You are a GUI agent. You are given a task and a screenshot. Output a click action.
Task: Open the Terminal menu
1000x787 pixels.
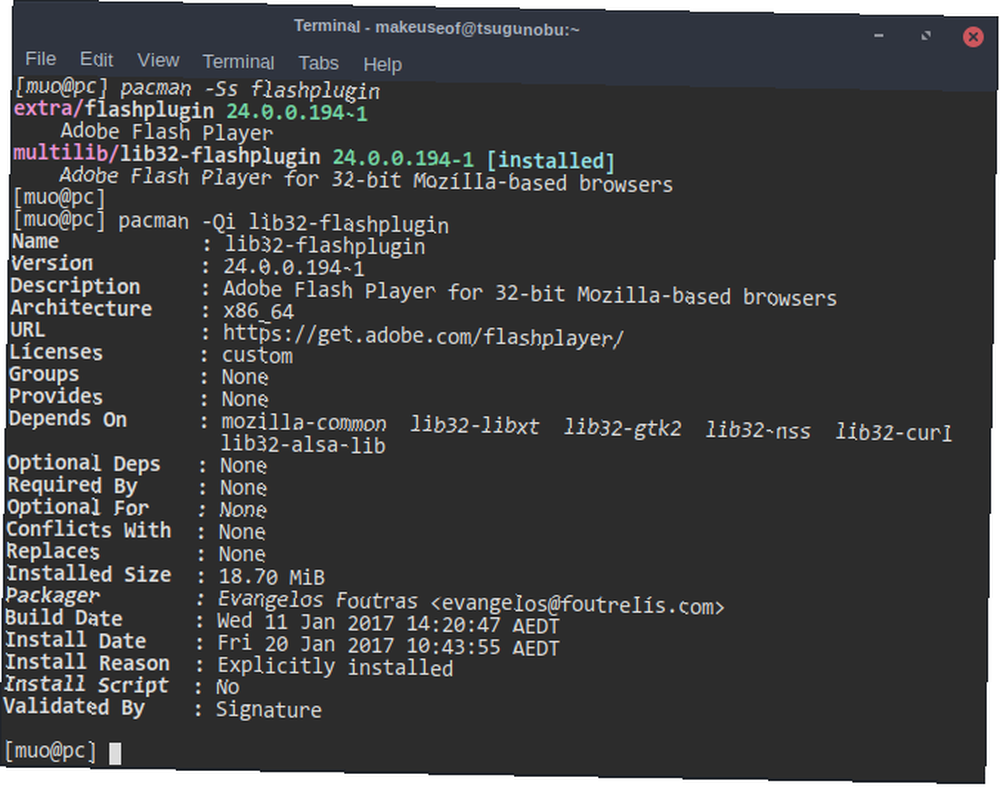tap(238, 62)
